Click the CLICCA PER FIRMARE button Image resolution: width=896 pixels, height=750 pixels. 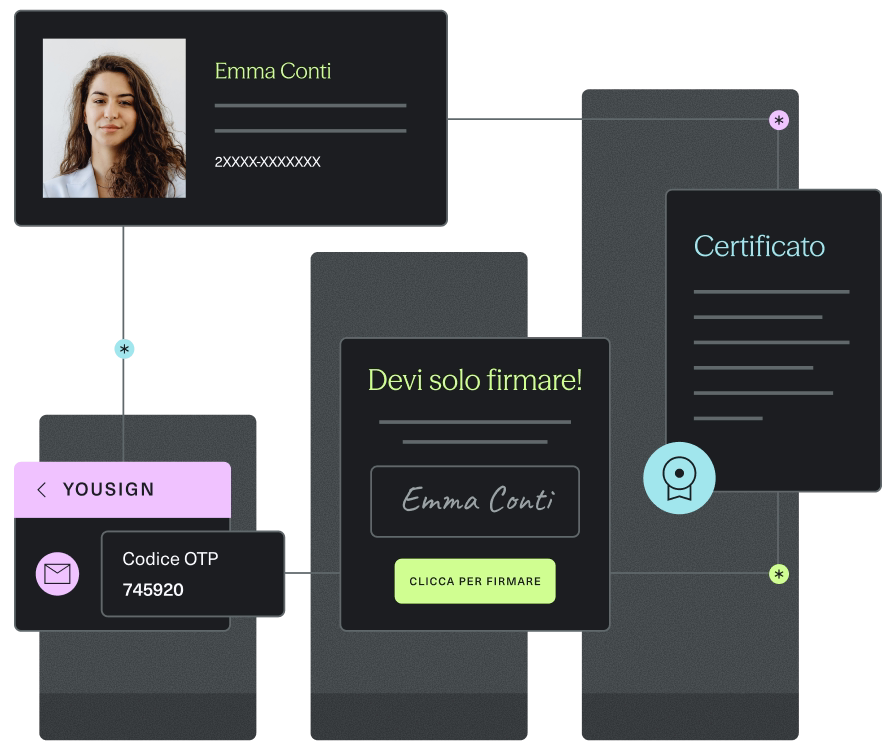475,581
